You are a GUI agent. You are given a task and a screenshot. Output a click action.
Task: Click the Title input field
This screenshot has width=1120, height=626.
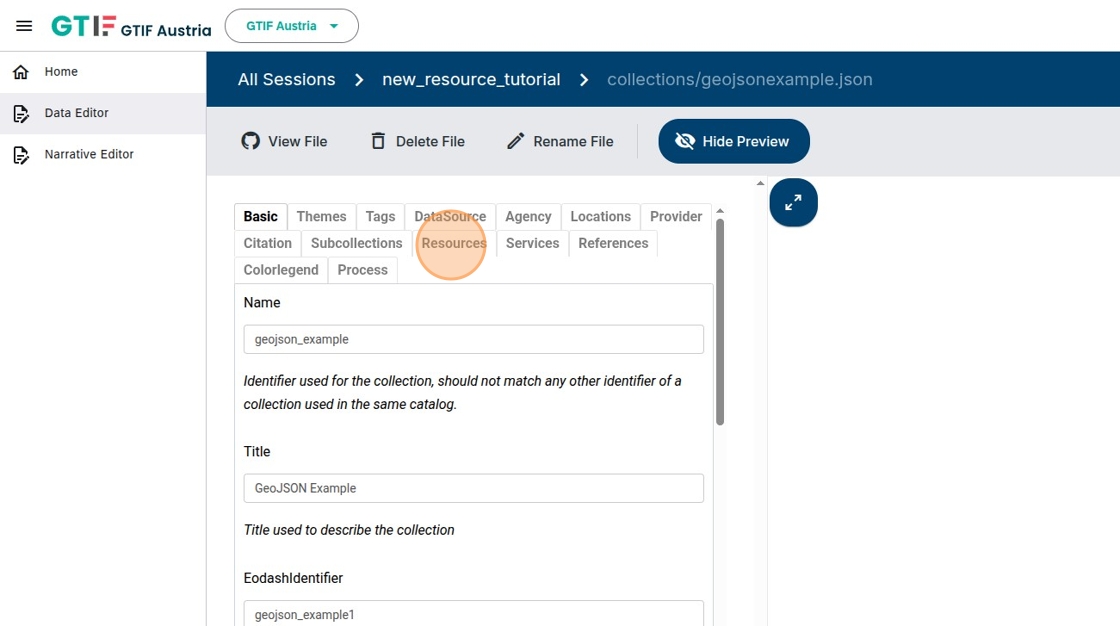(x=474, y=488)
